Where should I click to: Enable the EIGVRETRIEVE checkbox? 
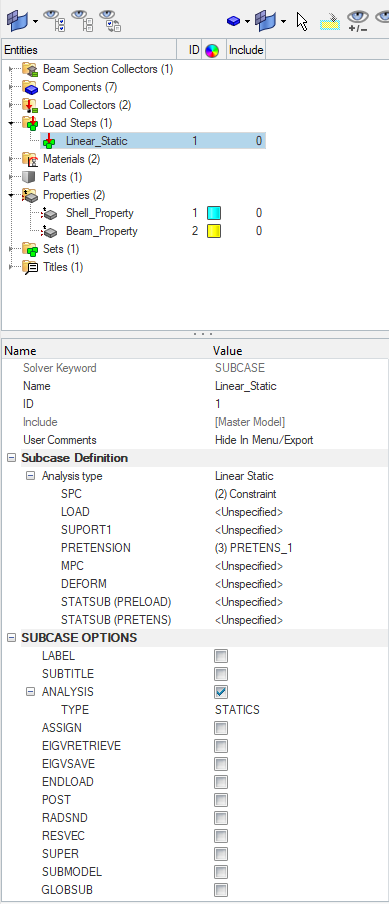221,746
